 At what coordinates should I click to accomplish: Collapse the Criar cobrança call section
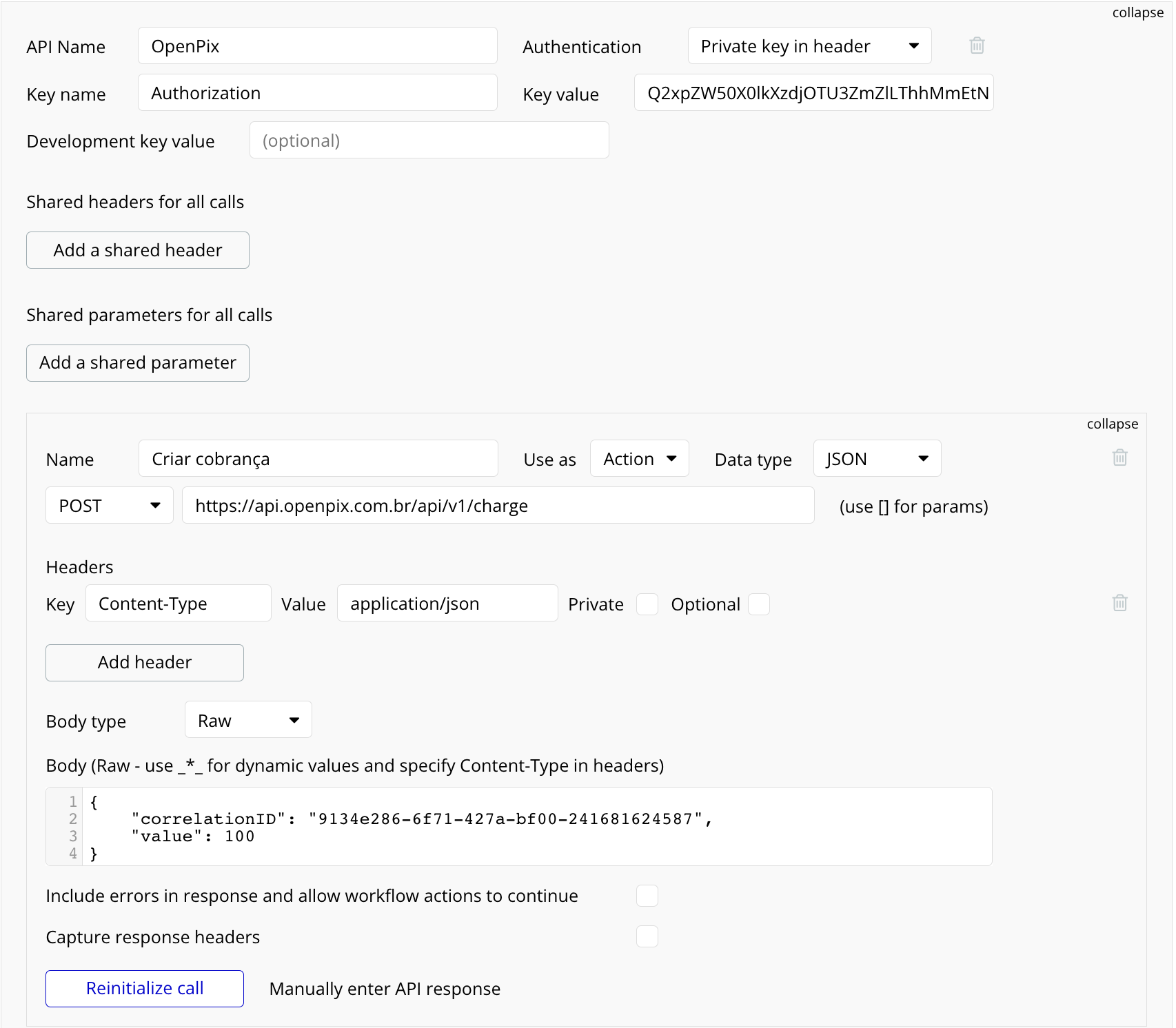1112,424
